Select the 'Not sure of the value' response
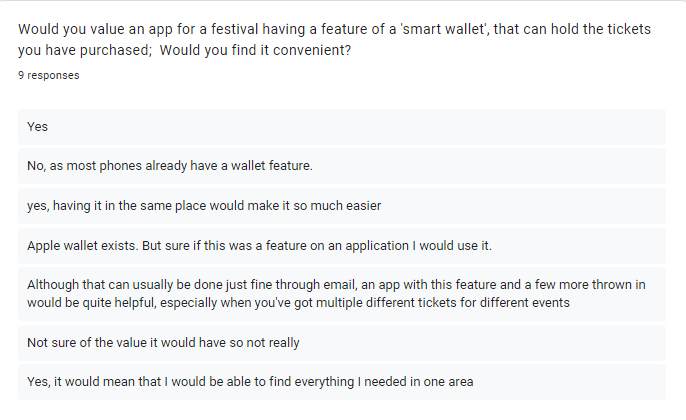 342,343
